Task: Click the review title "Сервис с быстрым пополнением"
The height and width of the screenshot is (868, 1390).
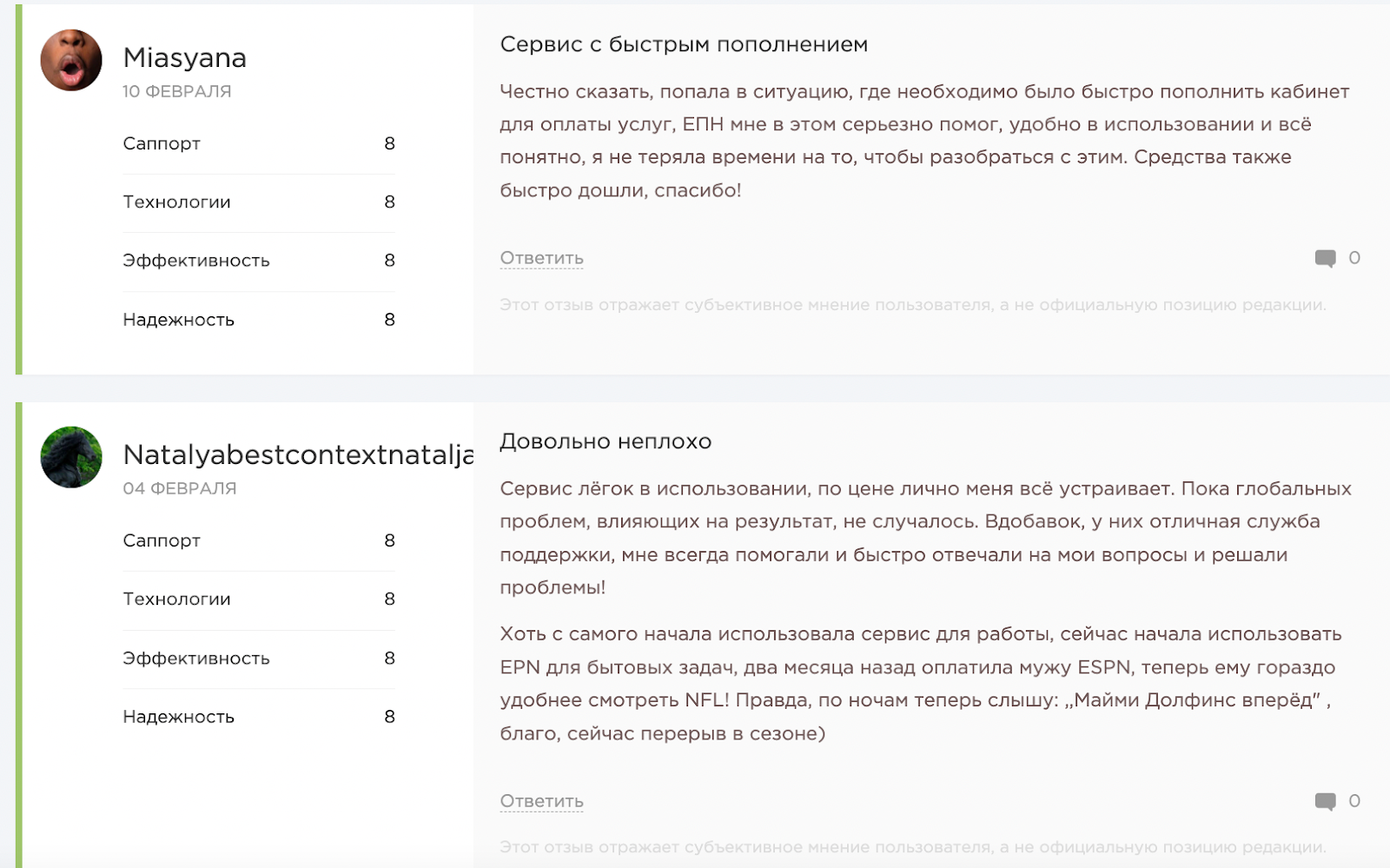Action: 684,44
